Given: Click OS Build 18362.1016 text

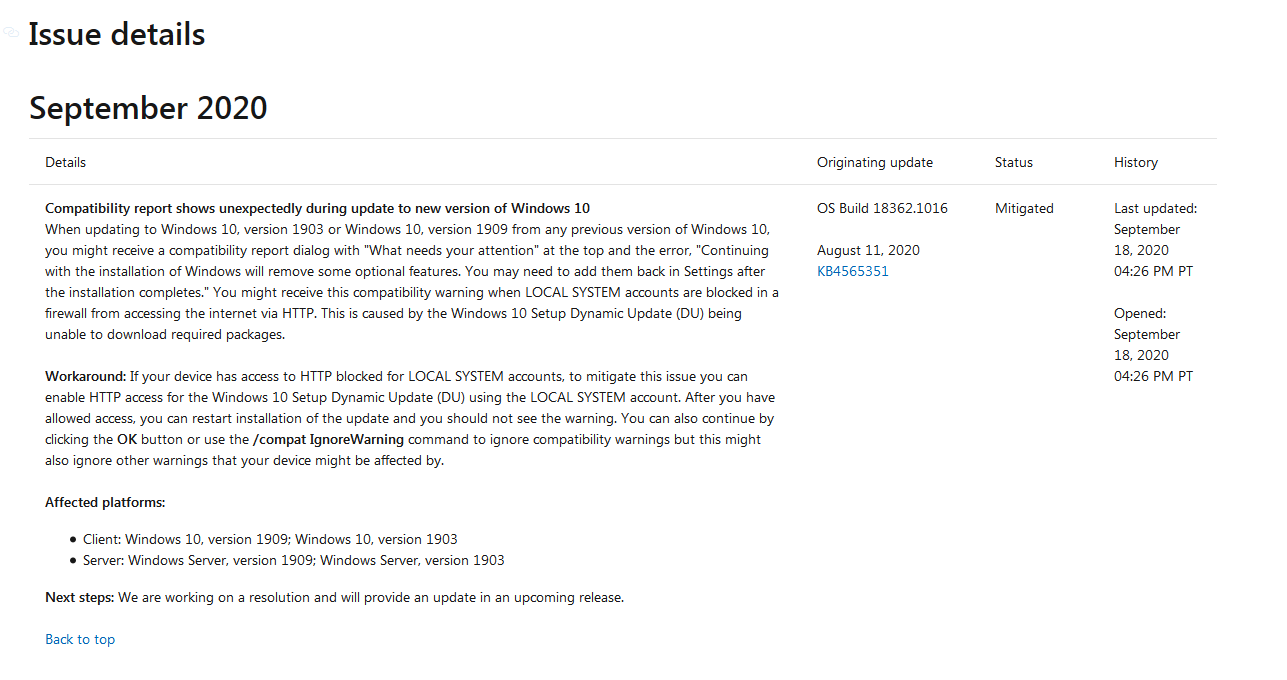Looking at the screenshot, I should 882,208.
